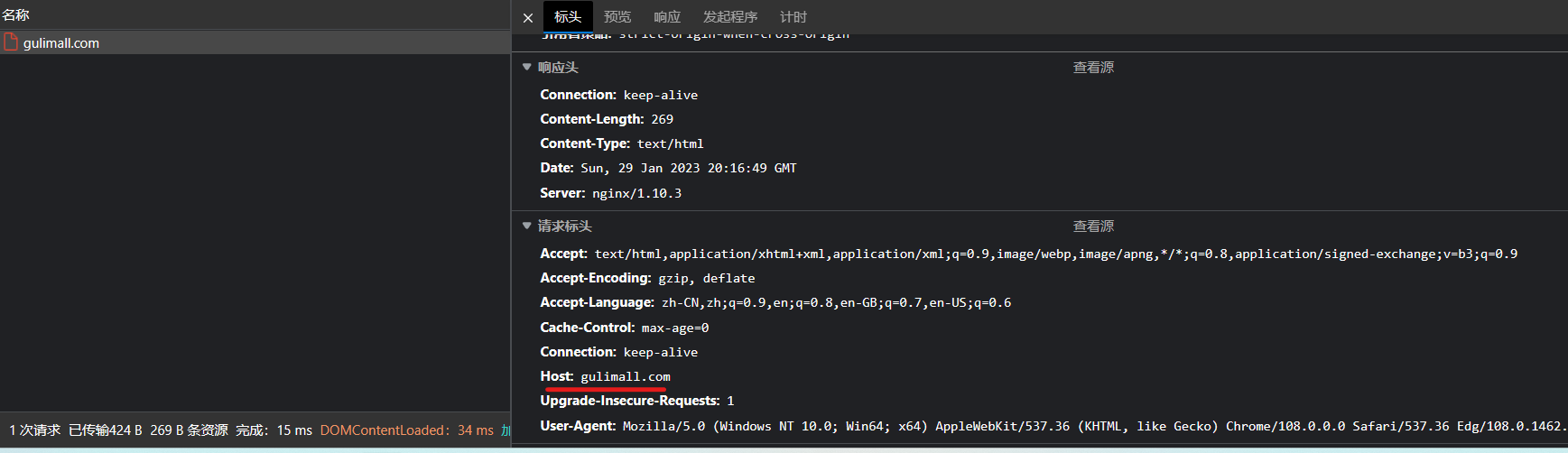
Task: Collapse the 请求标头 section triangle
Action: [527, 226]
